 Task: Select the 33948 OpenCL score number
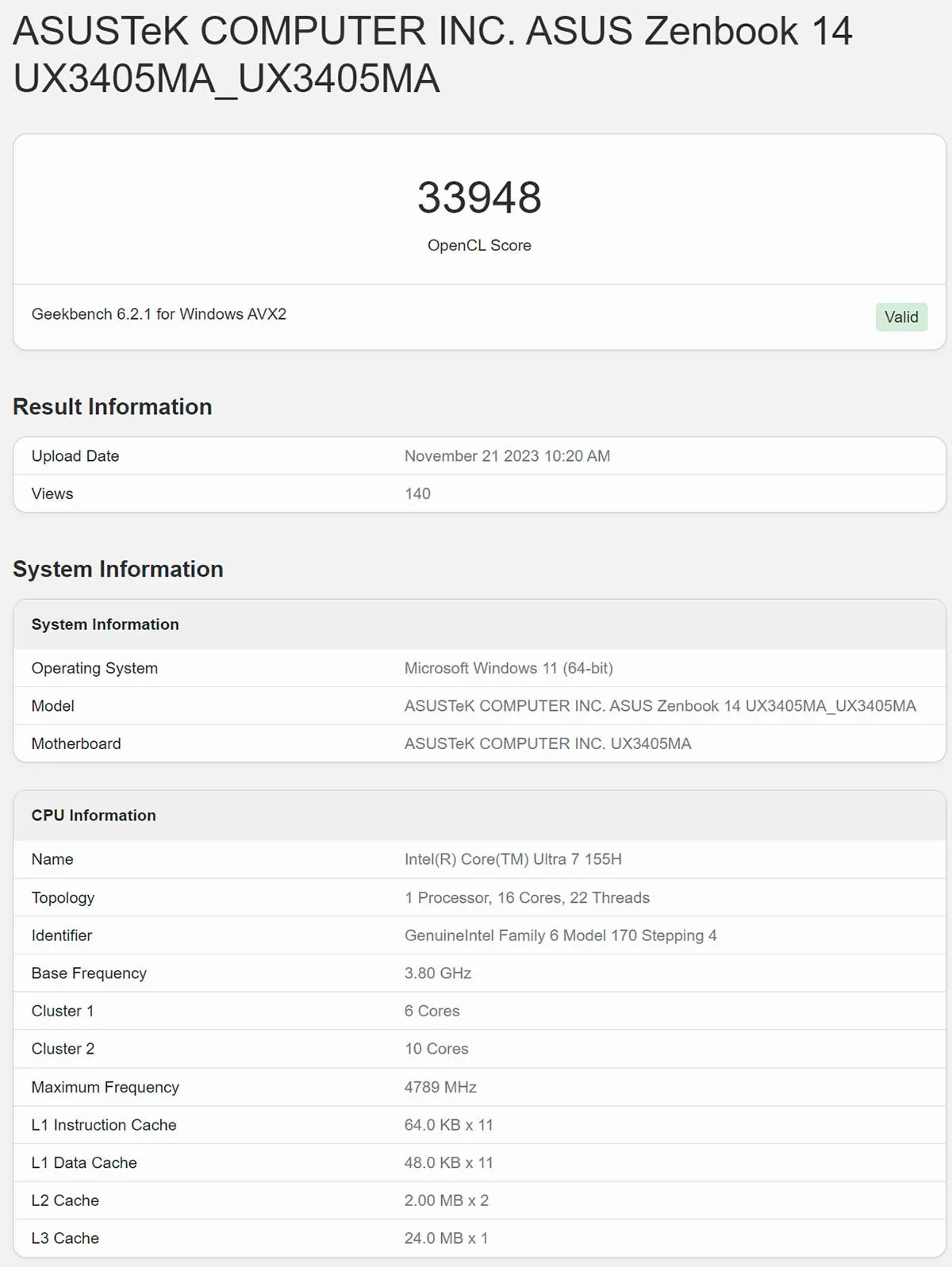point(479,198)
